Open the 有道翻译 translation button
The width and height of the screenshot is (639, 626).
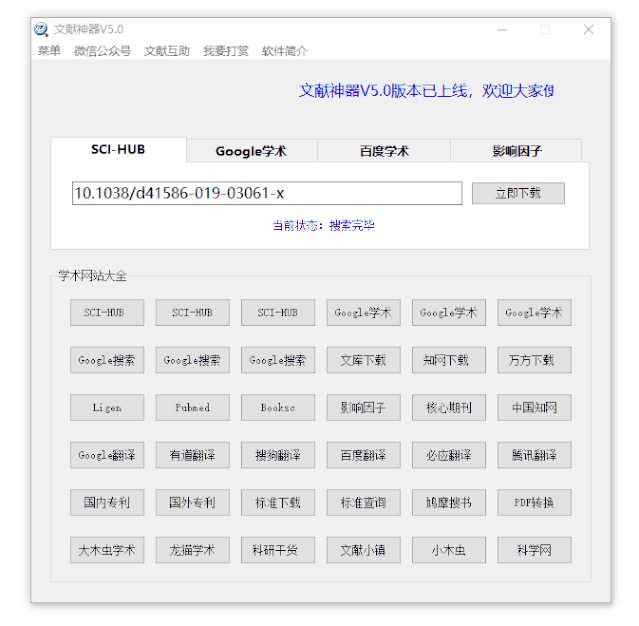pos(192,455)
